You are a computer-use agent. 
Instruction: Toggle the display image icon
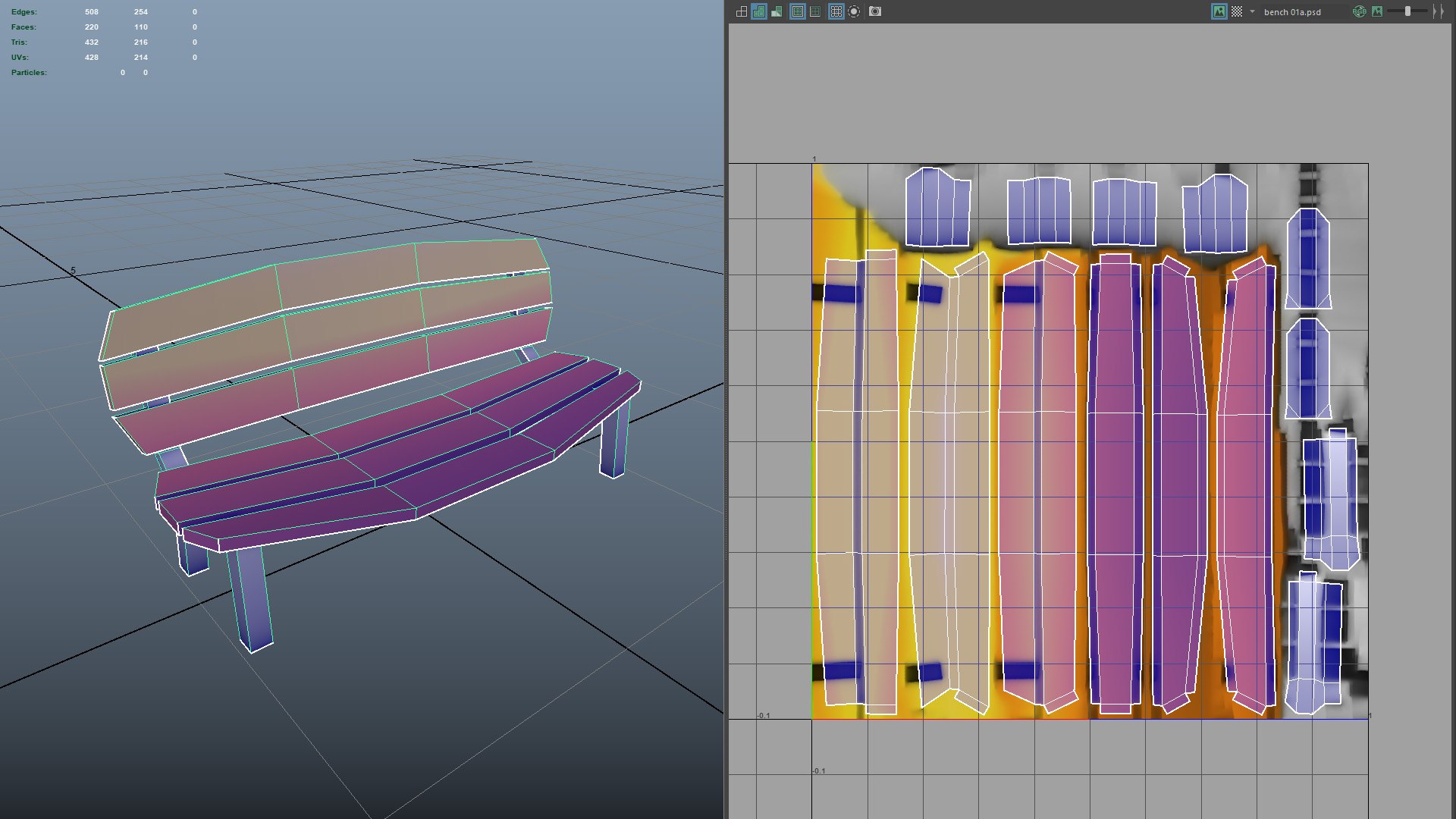click(1219, 11)
